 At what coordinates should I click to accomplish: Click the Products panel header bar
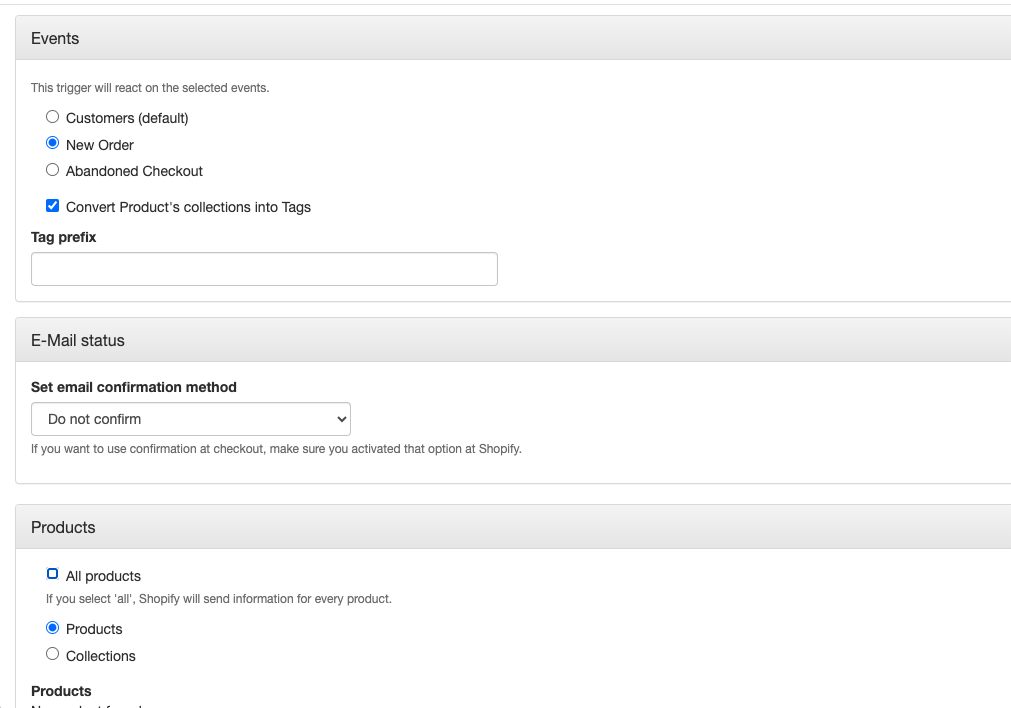pos(513,527)
